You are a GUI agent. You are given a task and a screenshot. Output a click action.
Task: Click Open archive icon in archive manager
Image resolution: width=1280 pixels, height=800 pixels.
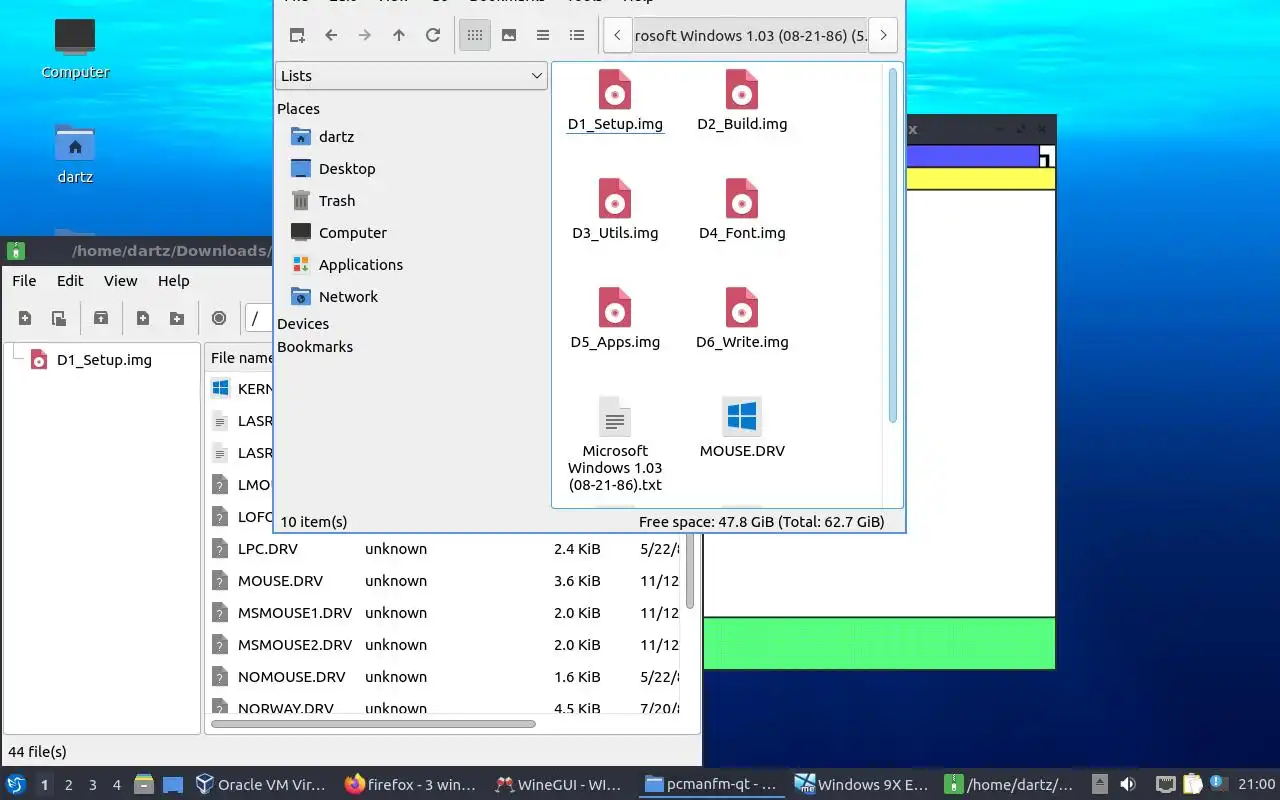[59, 318]
